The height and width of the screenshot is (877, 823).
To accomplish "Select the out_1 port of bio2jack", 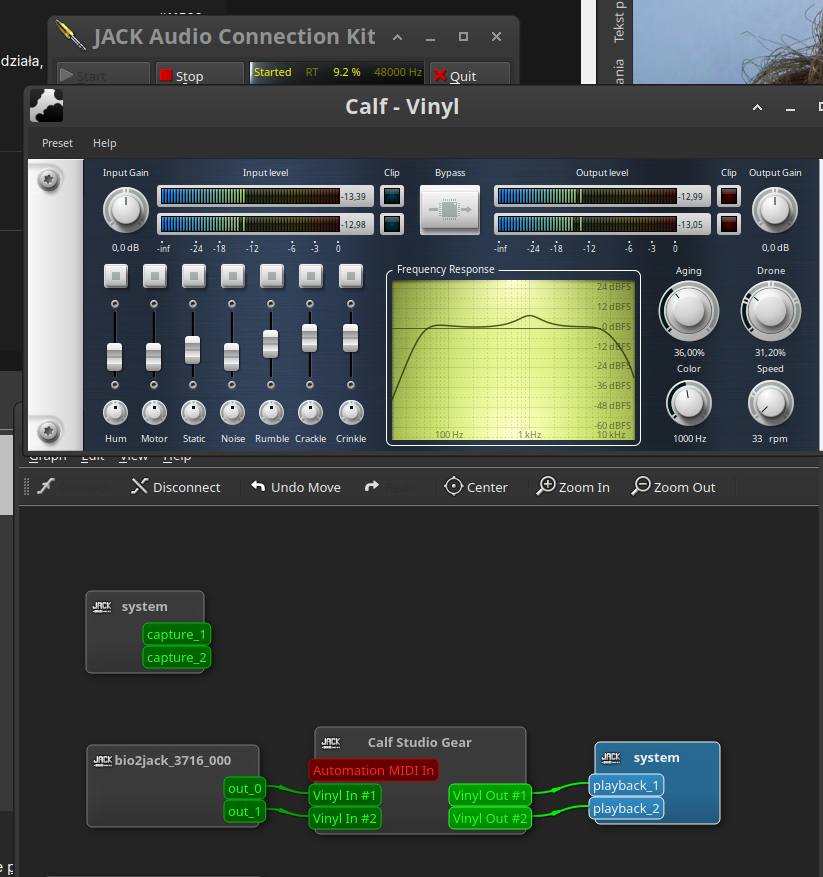I will pyautogui.click(x=244, y=811).
